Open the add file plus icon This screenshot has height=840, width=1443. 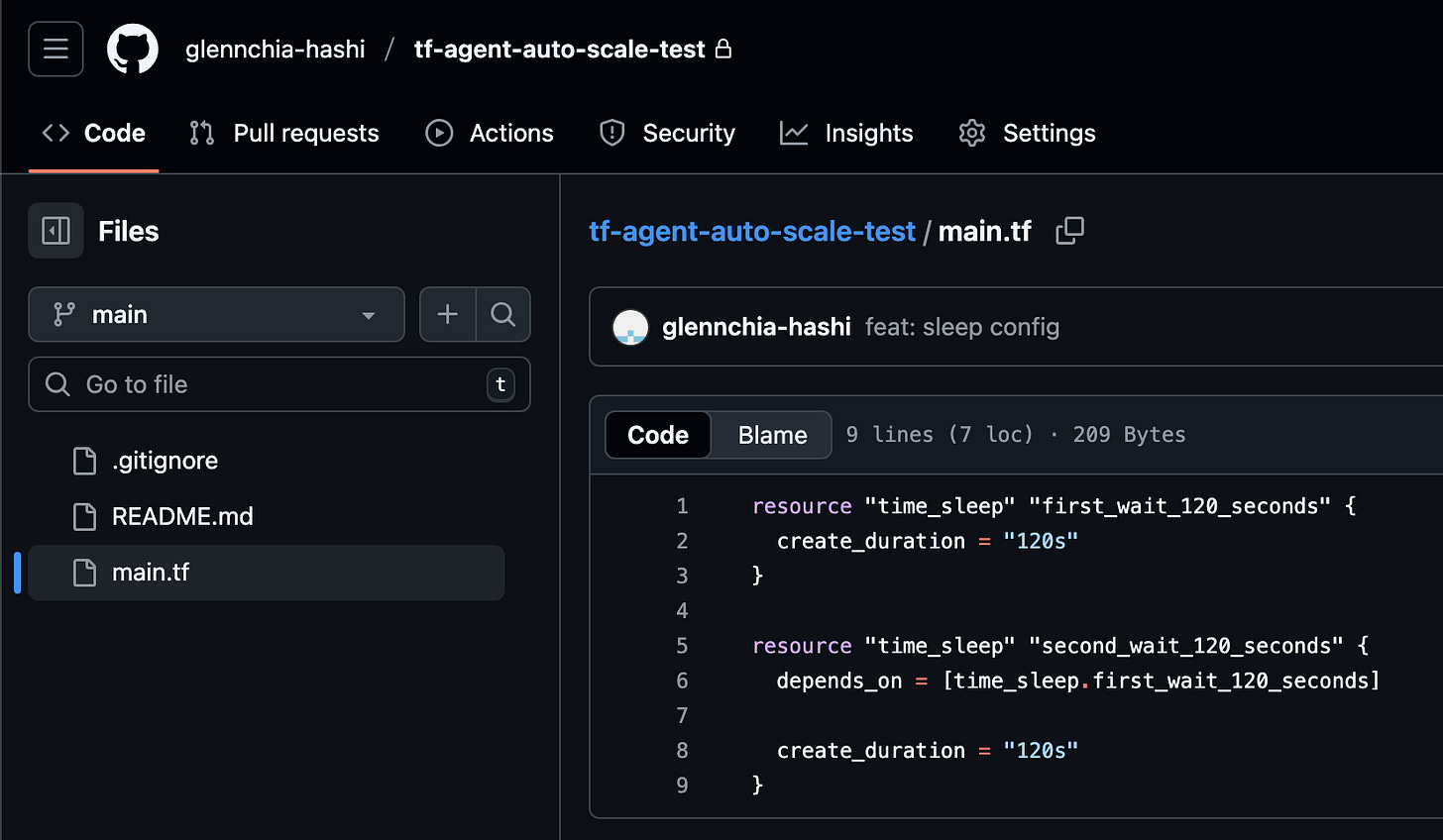coord(447,314)
